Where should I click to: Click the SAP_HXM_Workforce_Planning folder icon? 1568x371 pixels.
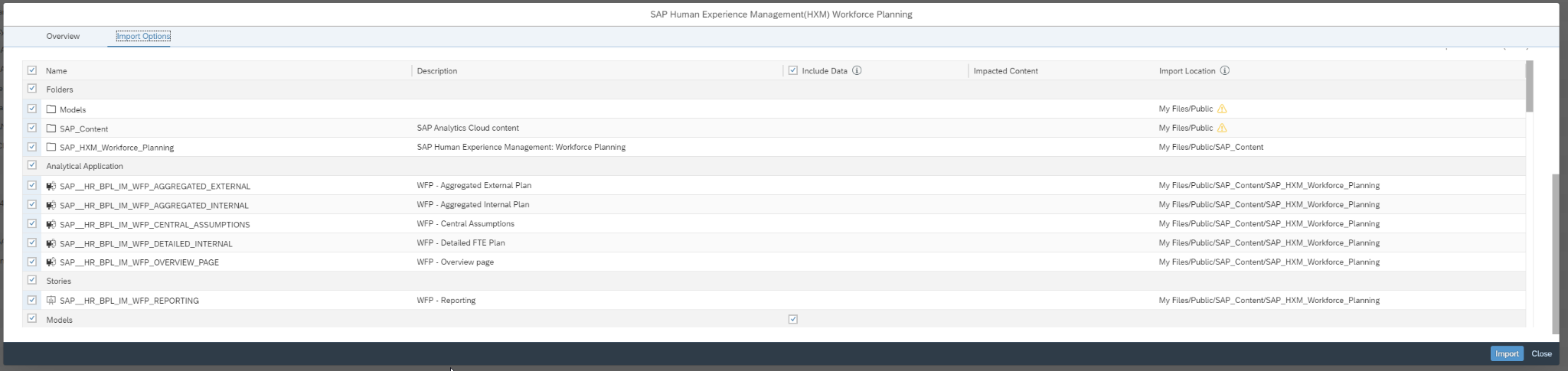[x=51, y=147]
